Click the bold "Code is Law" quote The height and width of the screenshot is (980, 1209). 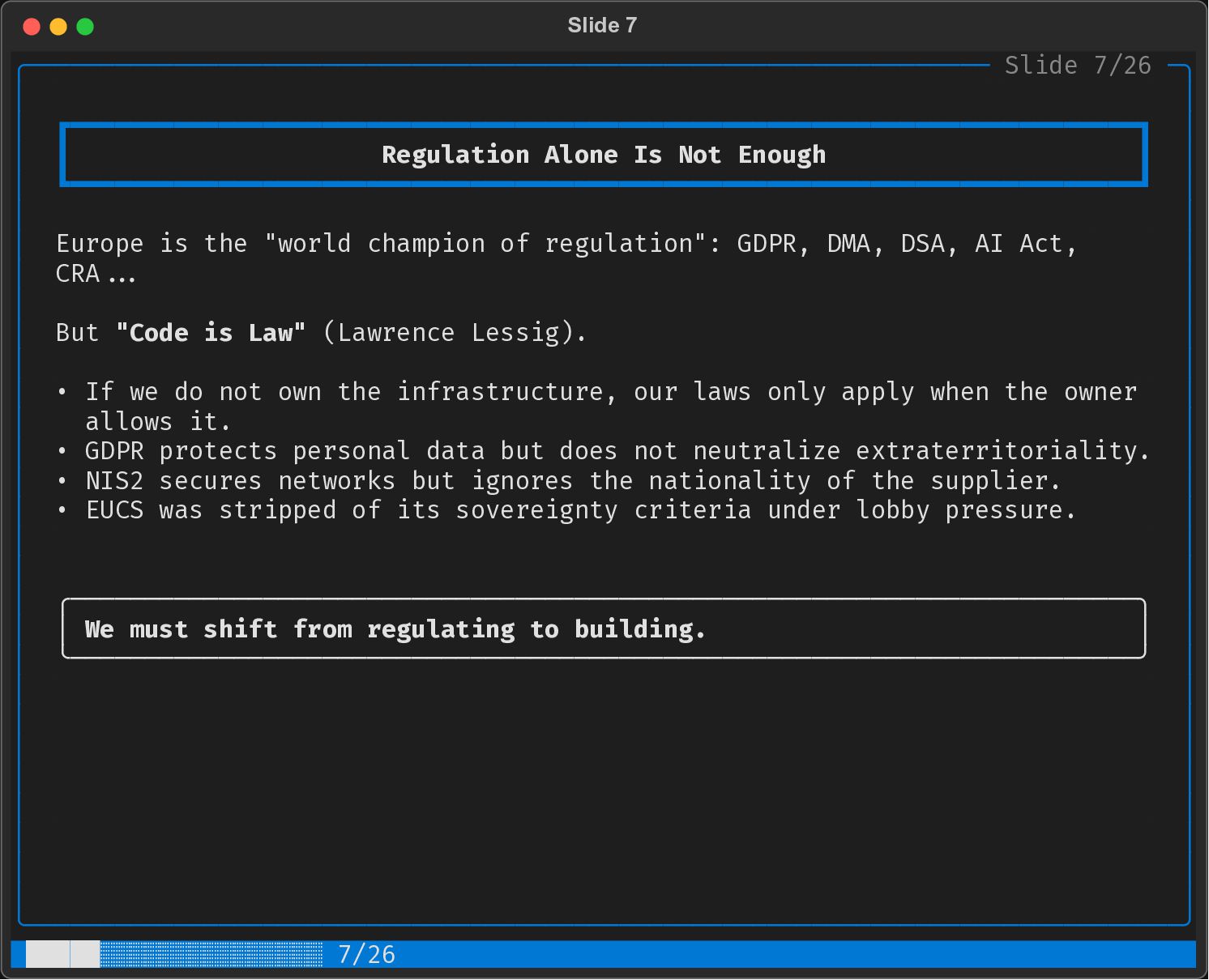coord(211,333)
